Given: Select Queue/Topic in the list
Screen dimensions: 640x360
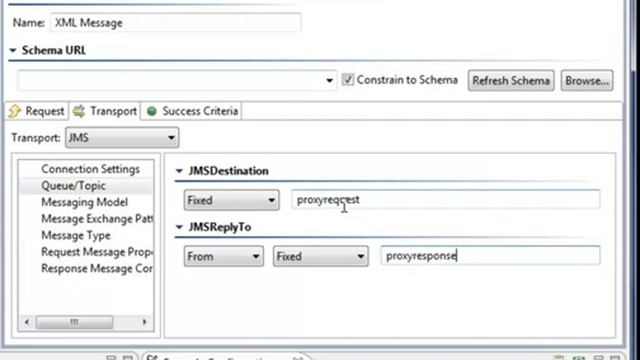Looking at the screenshot, I should [73, 186].
